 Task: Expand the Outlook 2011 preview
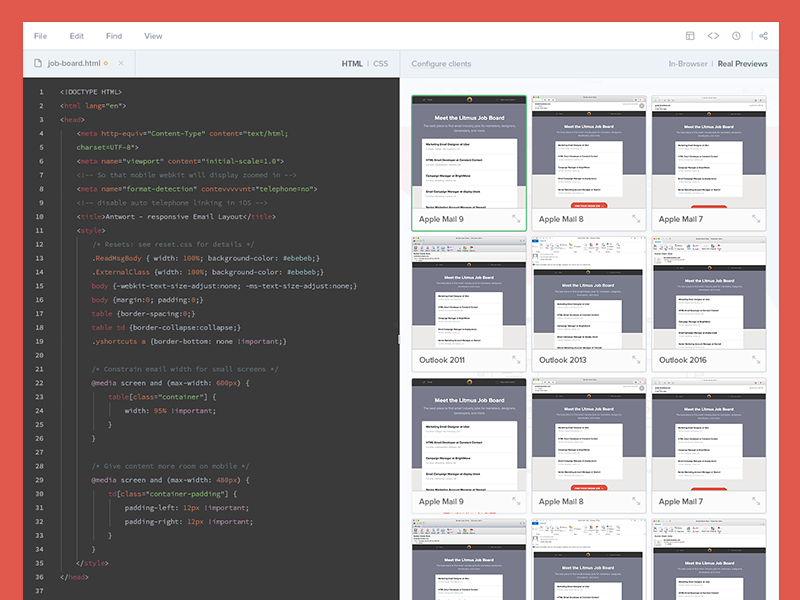(516, 360)
